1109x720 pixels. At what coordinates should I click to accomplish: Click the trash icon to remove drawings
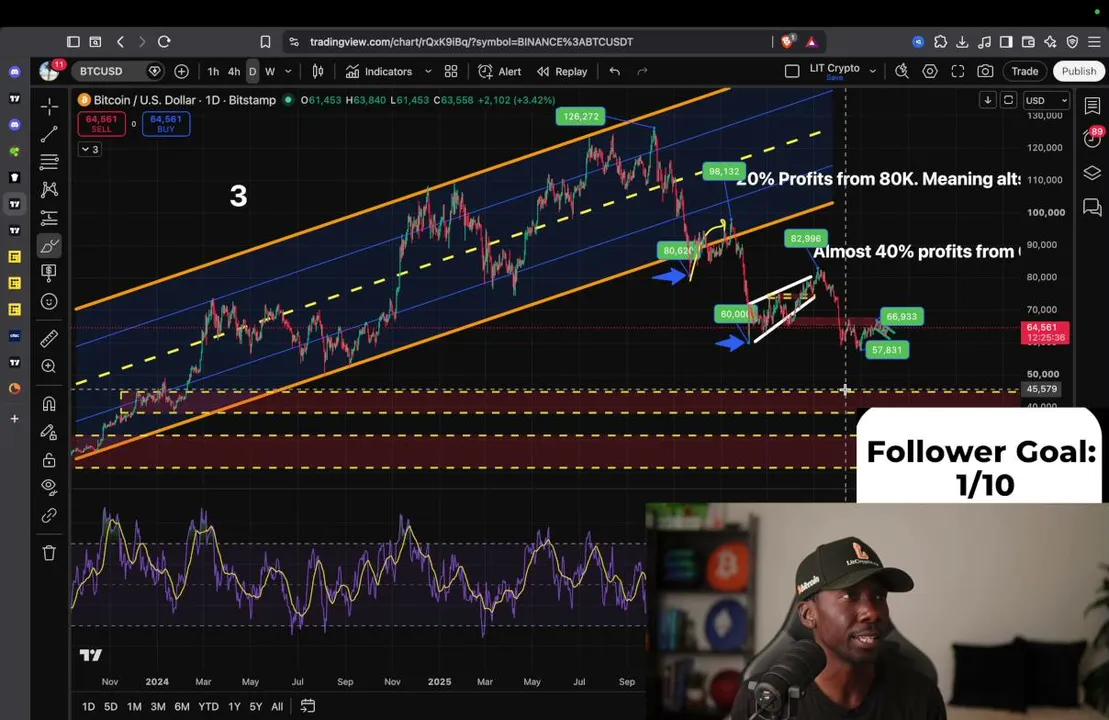click(49, 552)
